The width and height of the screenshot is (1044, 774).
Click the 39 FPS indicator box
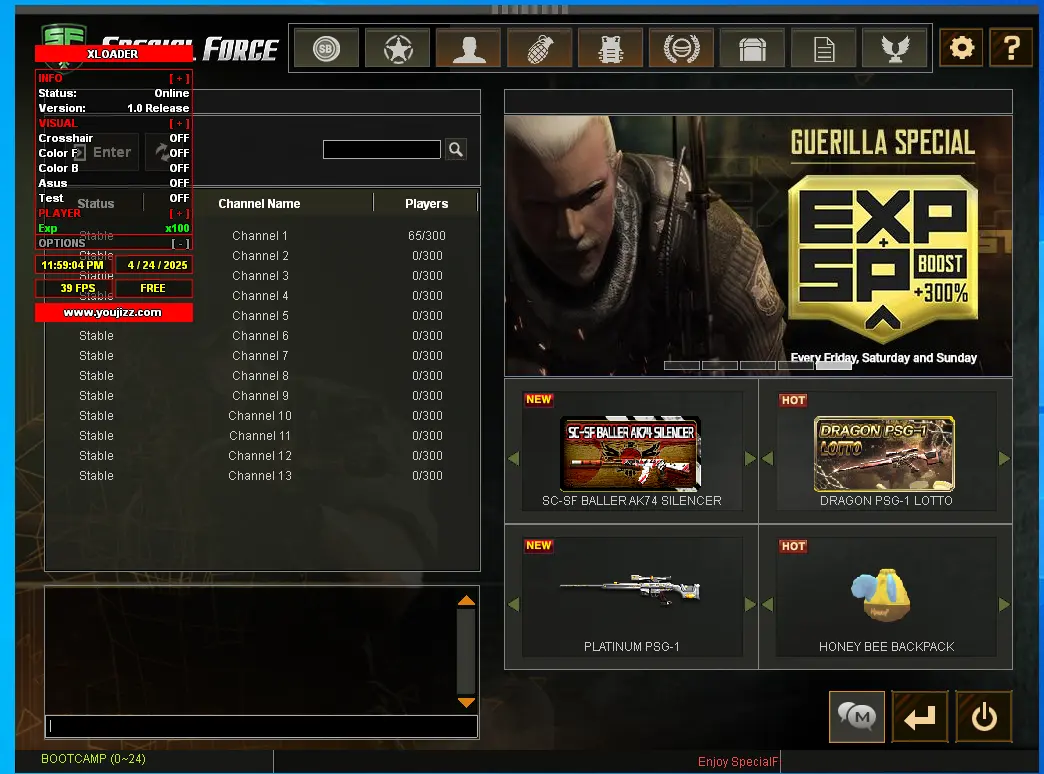pyautogui.click(x=75, y=288)
